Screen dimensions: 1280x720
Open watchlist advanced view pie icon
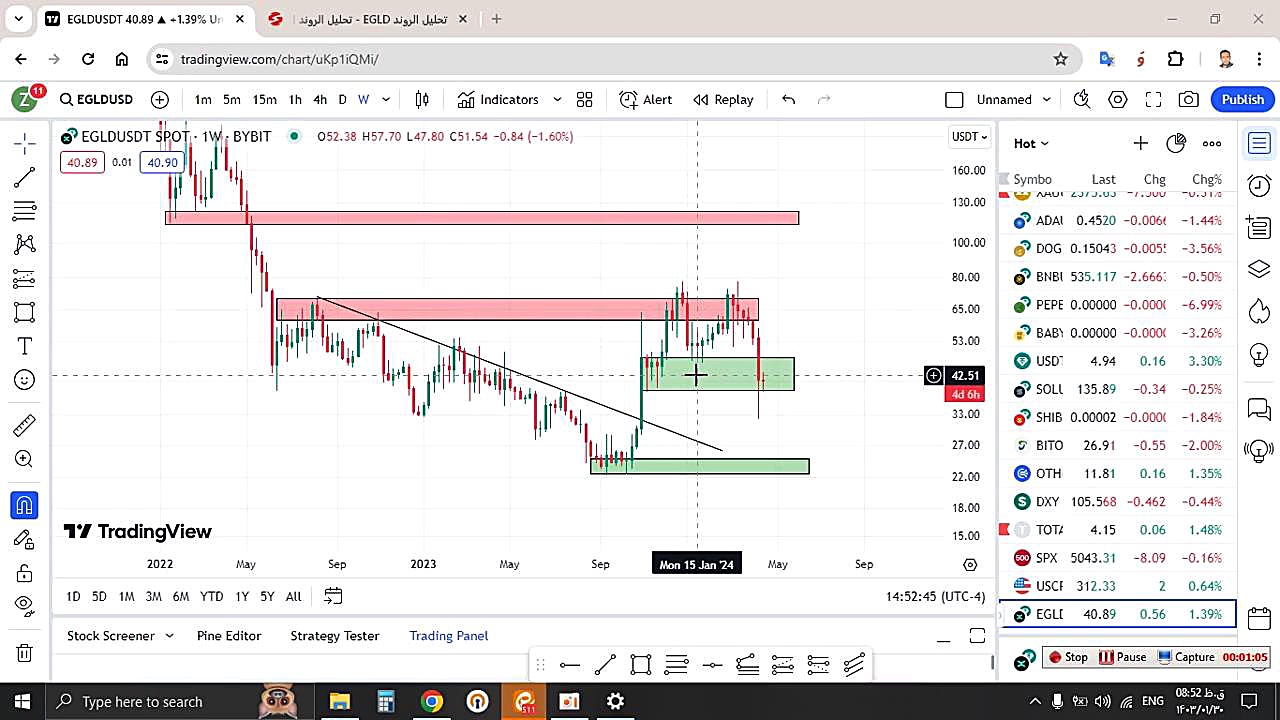[1176, 143]
